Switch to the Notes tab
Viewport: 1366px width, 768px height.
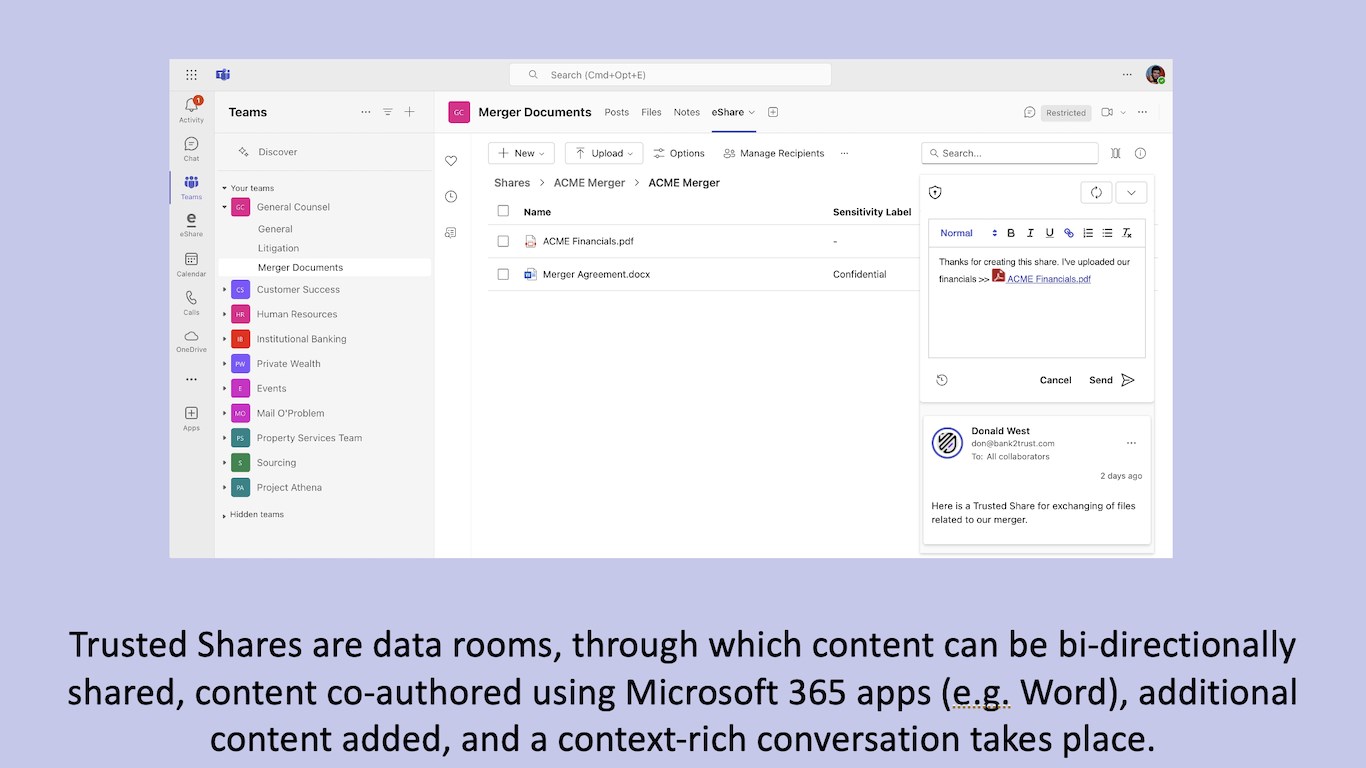tap(687, 112)
